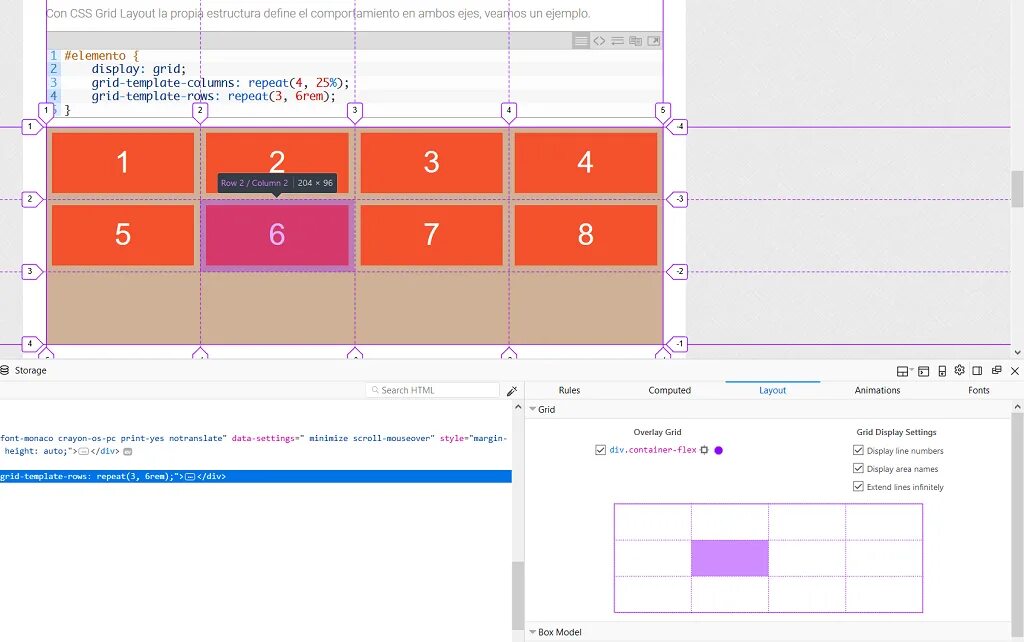The height and width of the screenshot is (642, 1024).
Task: Click the Layout panel scrollbar up arrow
Action: point(1017,407)
